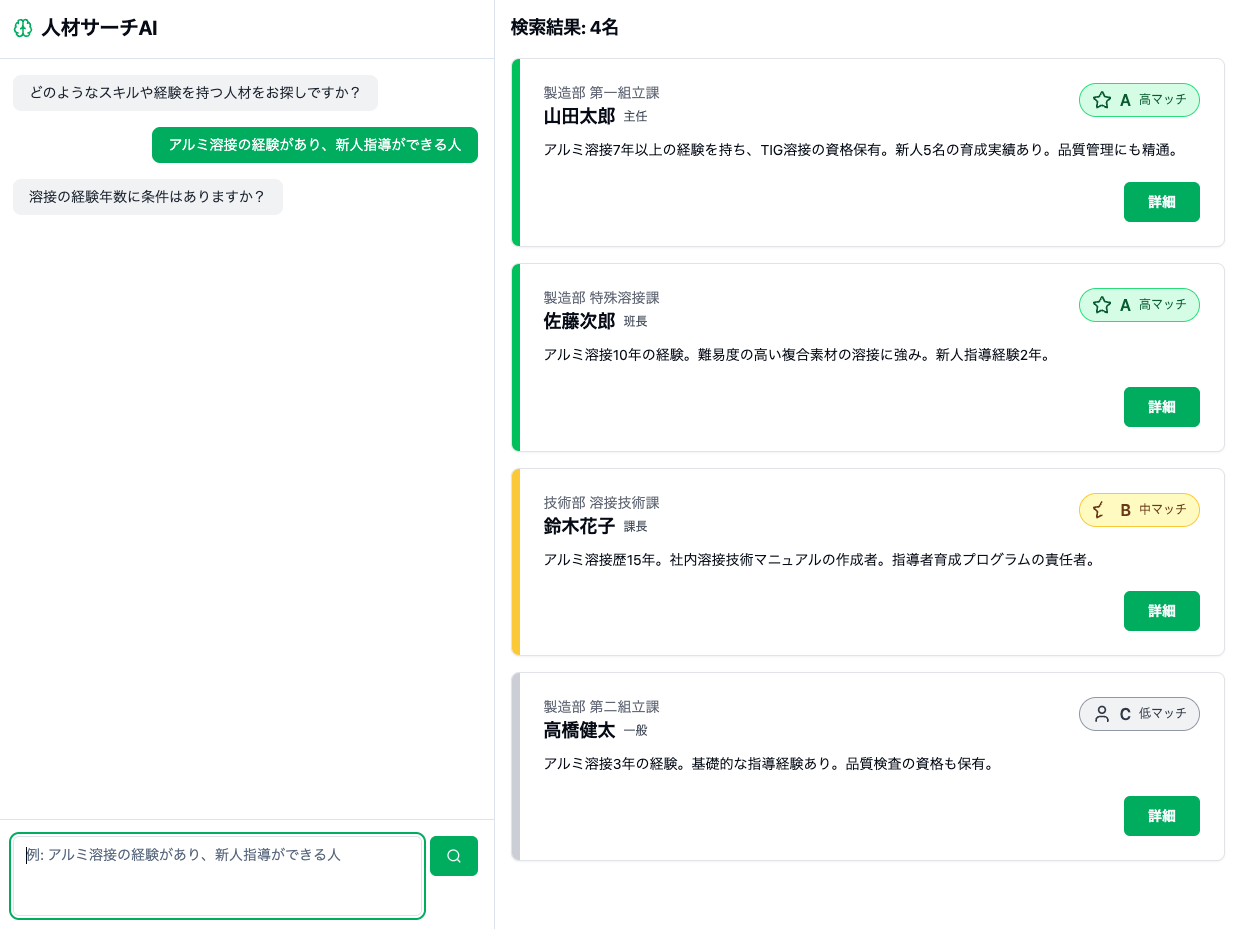Select the C 低マッチ badge on 高橋健太's card

click(x=1139, y=714)
